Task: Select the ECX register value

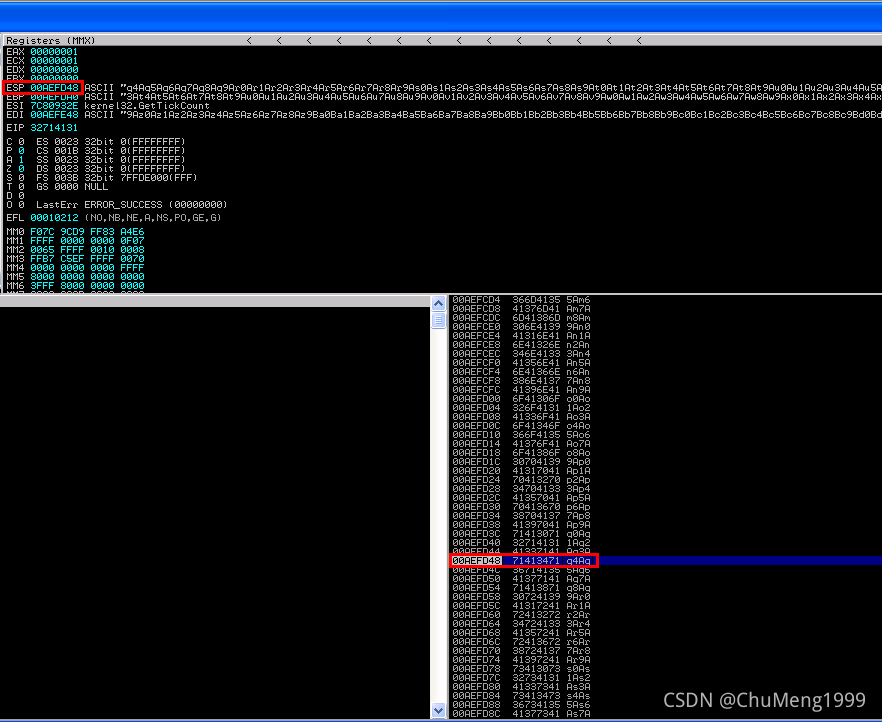Action: [x=54, y=61]
